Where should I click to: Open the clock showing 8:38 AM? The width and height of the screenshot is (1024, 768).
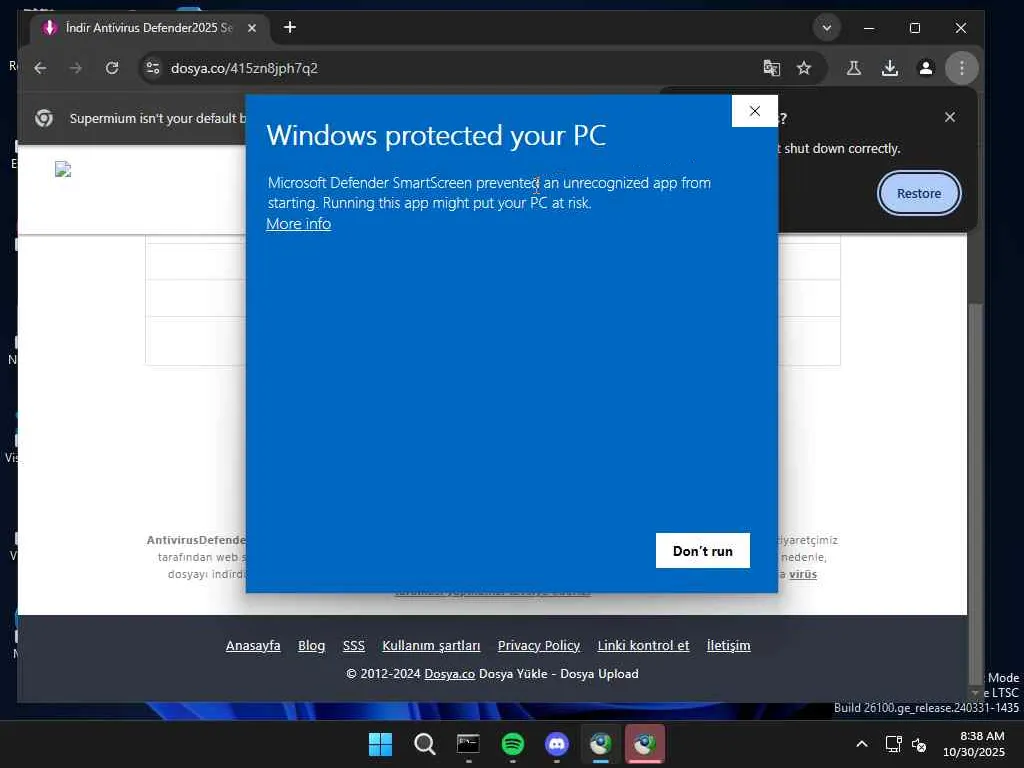974,744
